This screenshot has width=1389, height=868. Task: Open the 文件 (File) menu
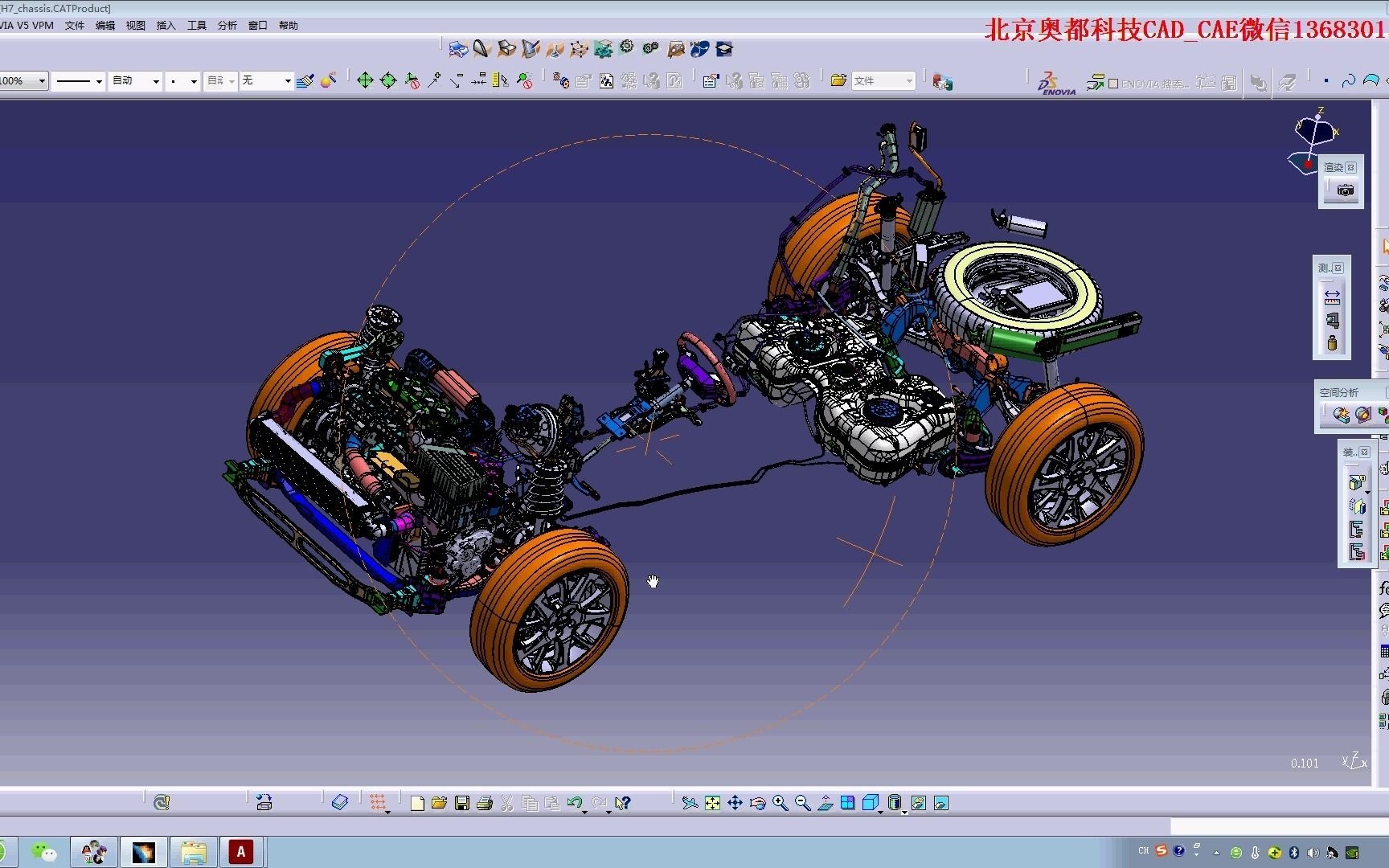[75, 26]
